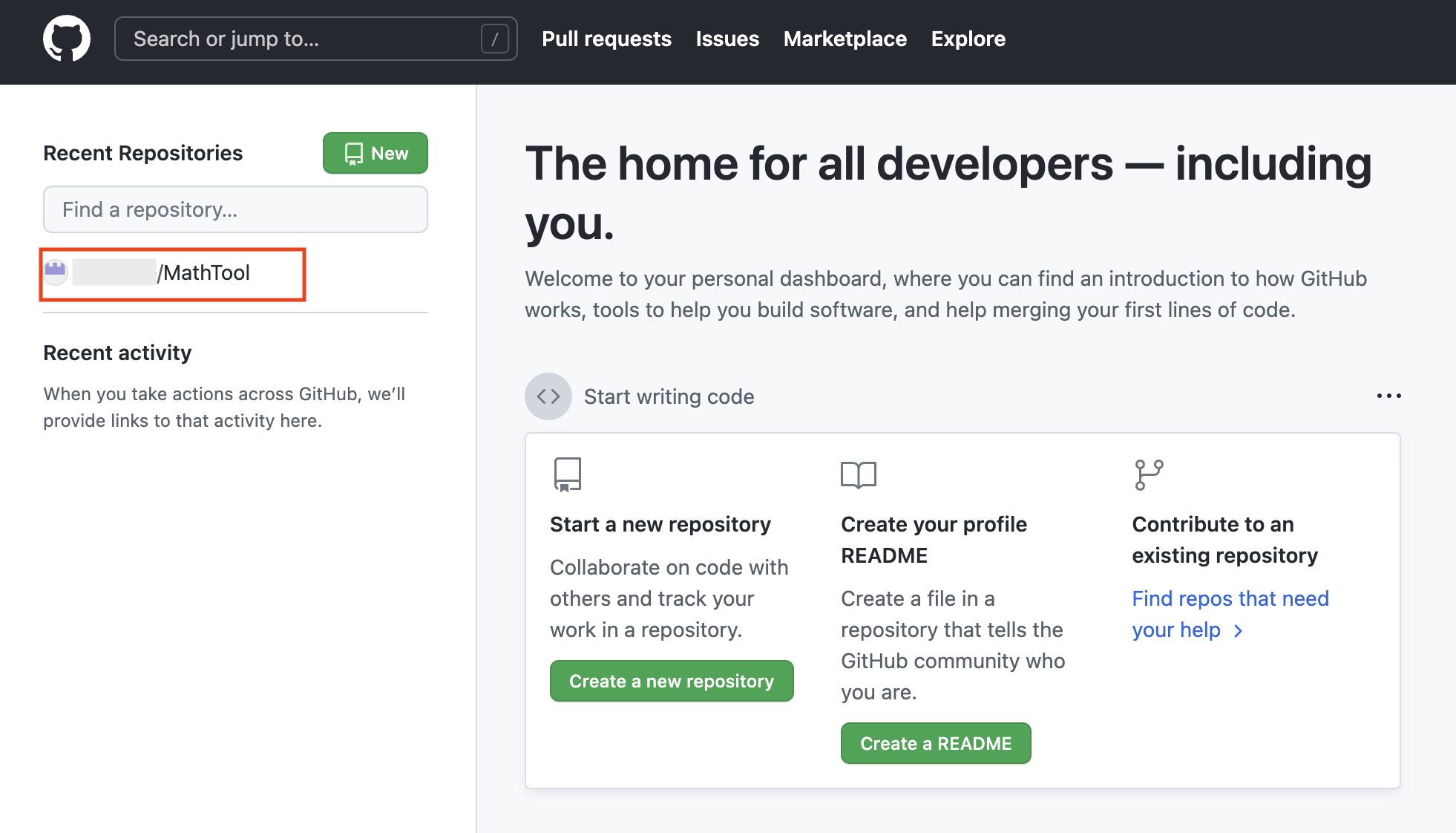Open the MathTool repository link

206,273
